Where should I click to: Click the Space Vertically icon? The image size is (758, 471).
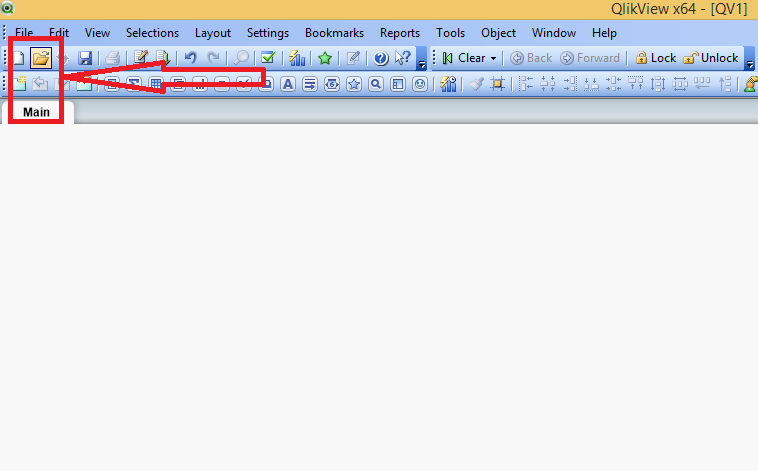click(658, 84)
